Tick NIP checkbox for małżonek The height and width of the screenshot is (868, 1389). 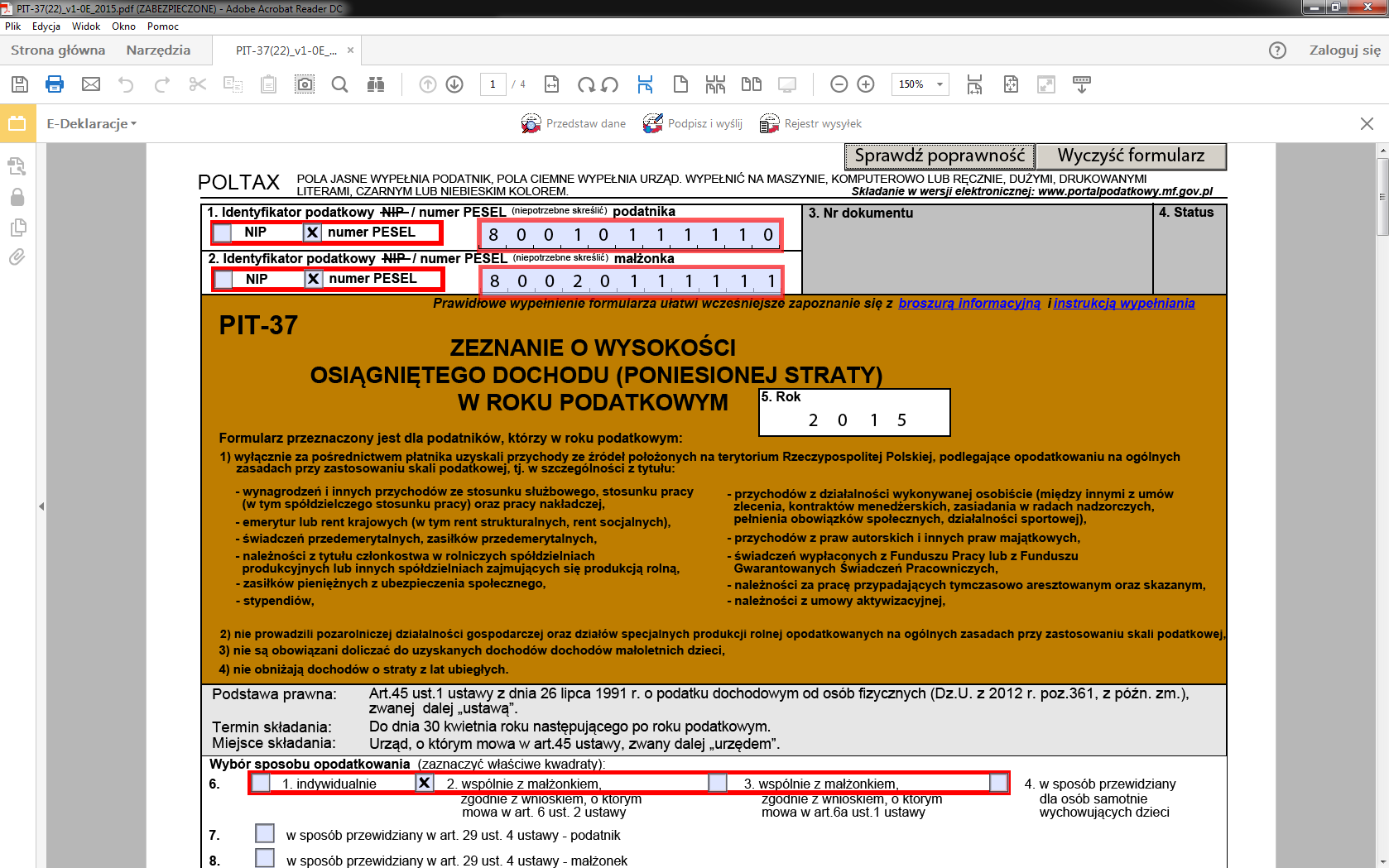(223, 280)
